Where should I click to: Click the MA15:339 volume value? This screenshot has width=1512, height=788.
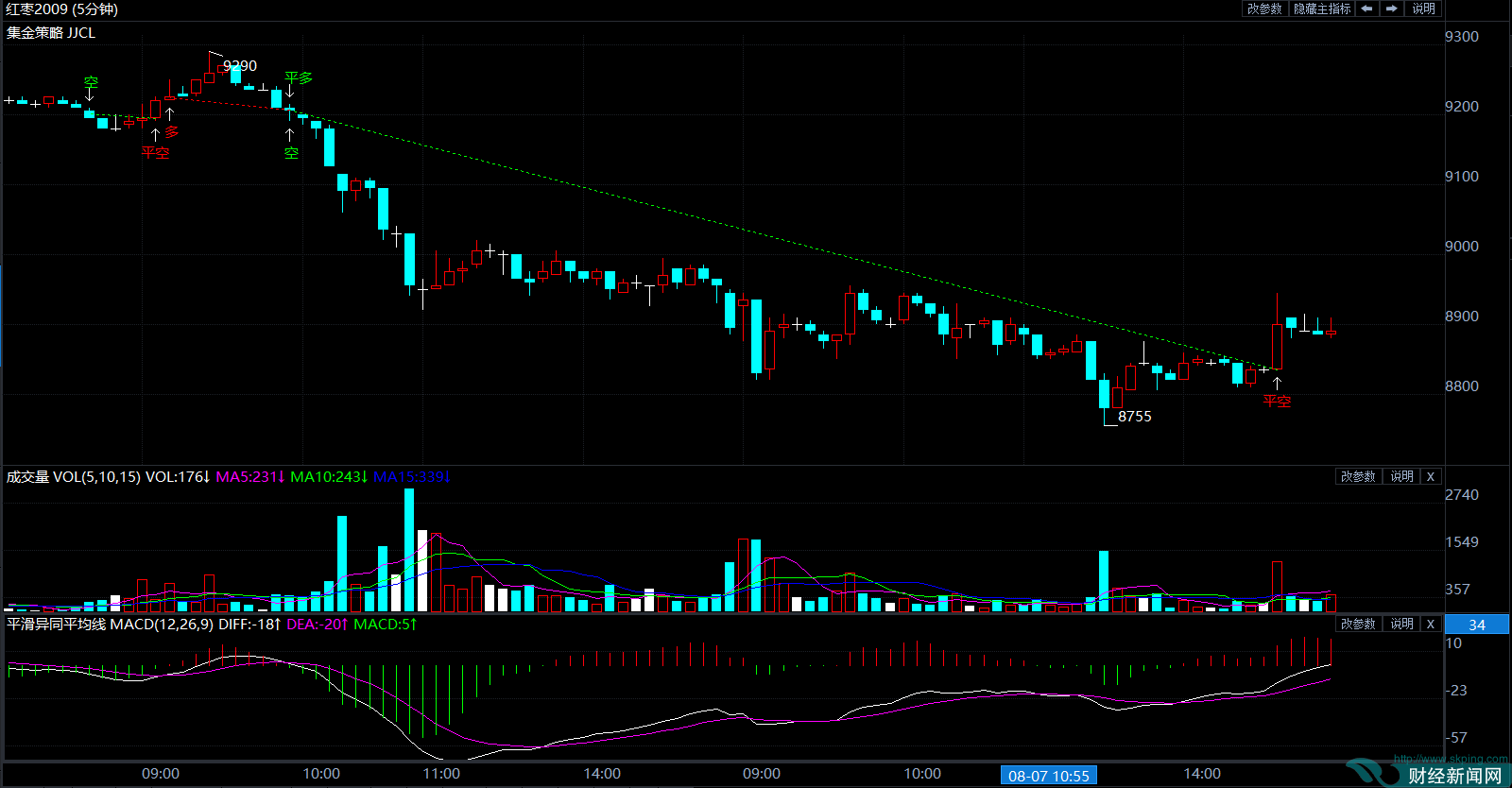coord(412,477)
